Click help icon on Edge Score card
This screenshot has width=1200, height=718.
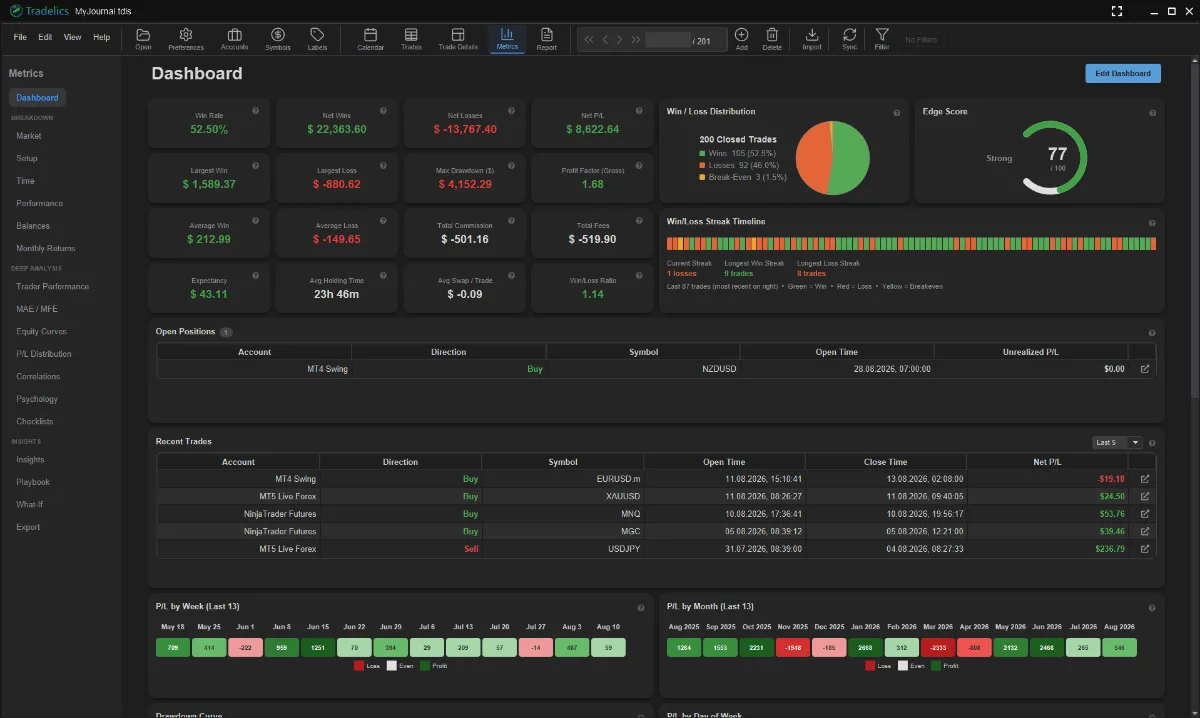1152,113
